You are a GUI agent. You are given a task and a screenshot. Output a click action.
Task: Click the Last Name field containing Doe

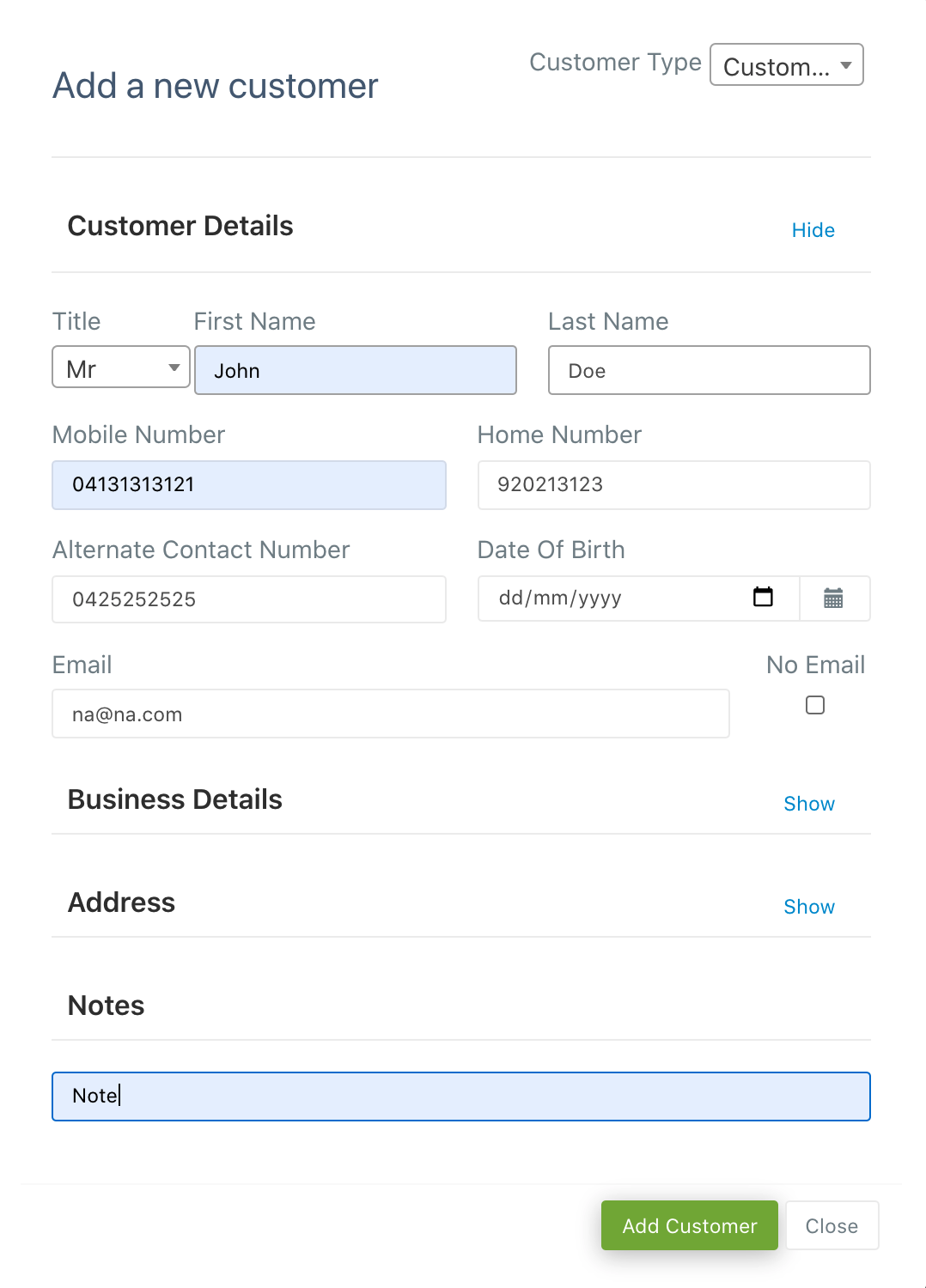pos(710,370)
